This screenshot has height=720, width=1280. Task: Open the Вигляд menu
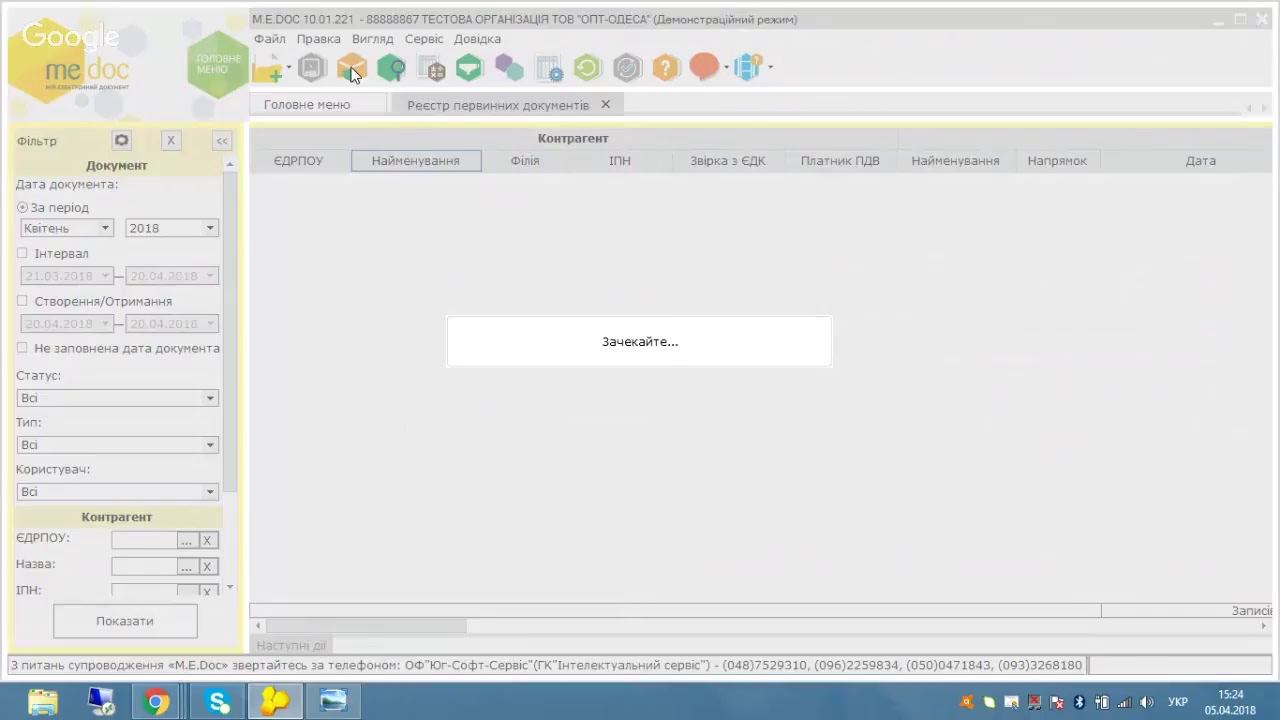372,39
